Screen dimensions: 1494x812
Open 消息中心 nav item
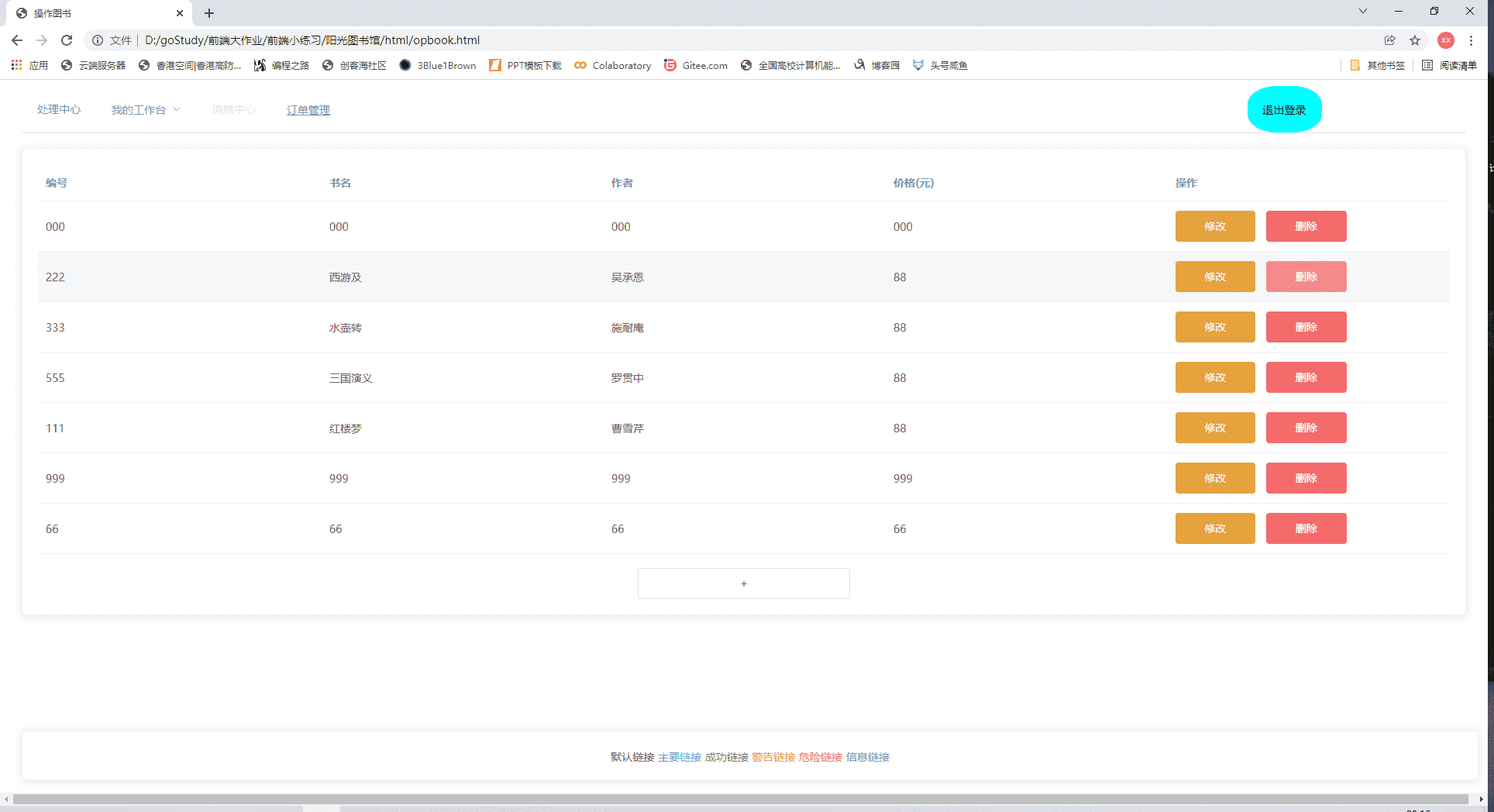point(233,110)
